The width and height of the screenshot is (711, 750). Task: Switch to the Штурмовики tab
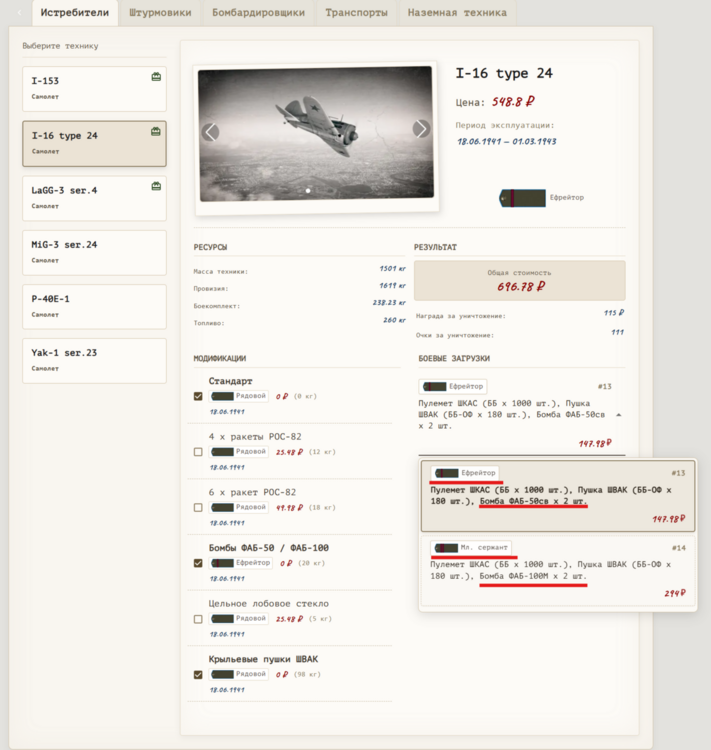coord(160,12)
